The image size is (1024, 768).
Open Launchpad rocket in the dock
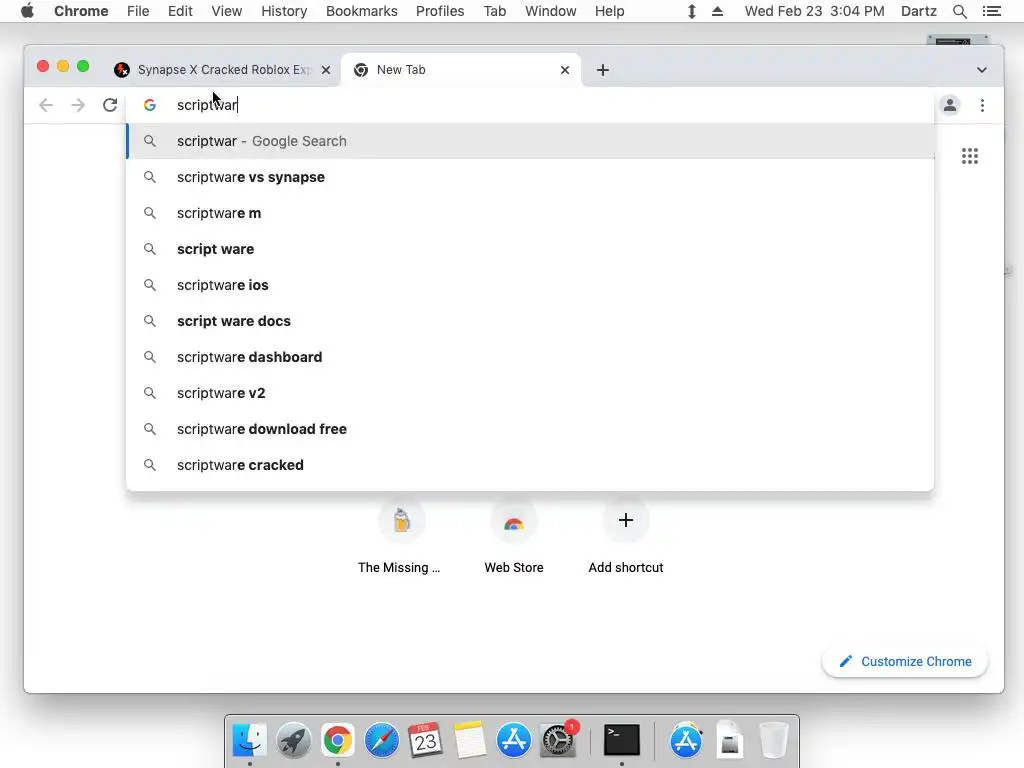[x=293, y=740]
